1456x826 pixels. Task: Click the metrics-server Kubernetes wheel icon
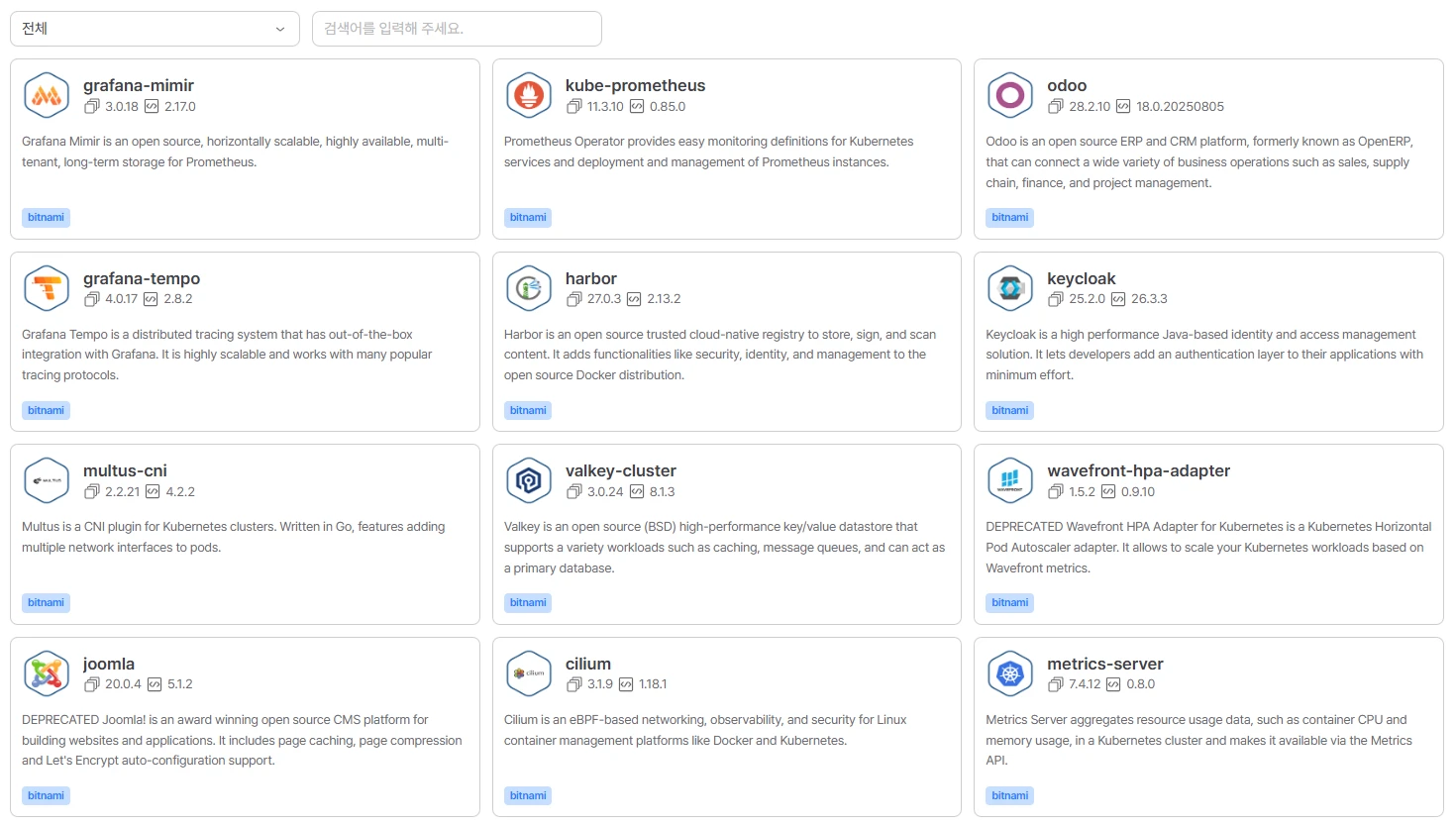tap(1010, 673)
